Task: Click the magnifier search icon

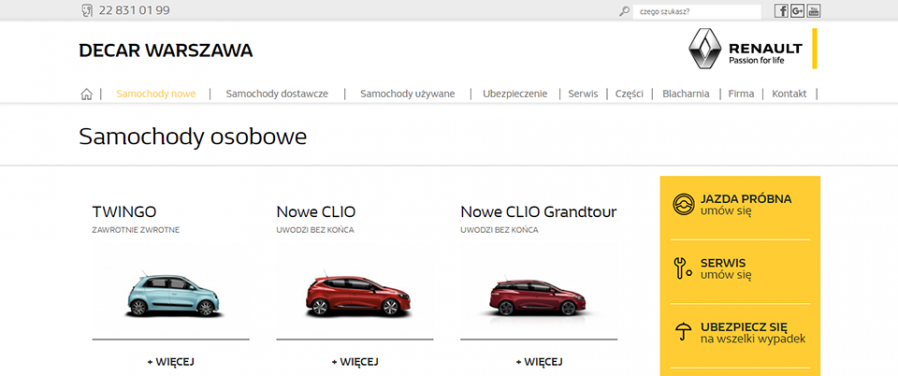Action: click(624, 11)
